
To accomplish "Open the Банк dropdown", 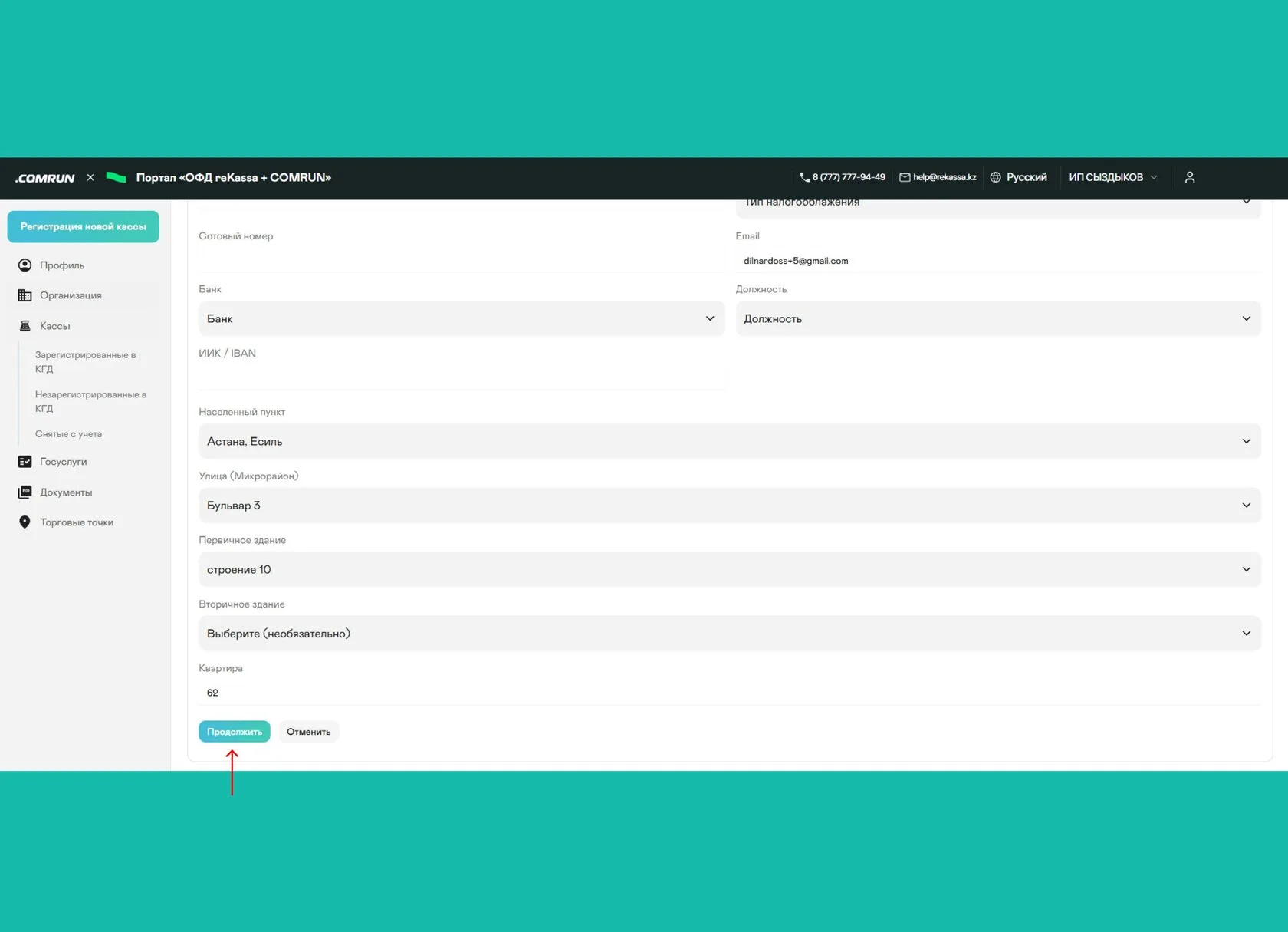I will click(462, 318).
